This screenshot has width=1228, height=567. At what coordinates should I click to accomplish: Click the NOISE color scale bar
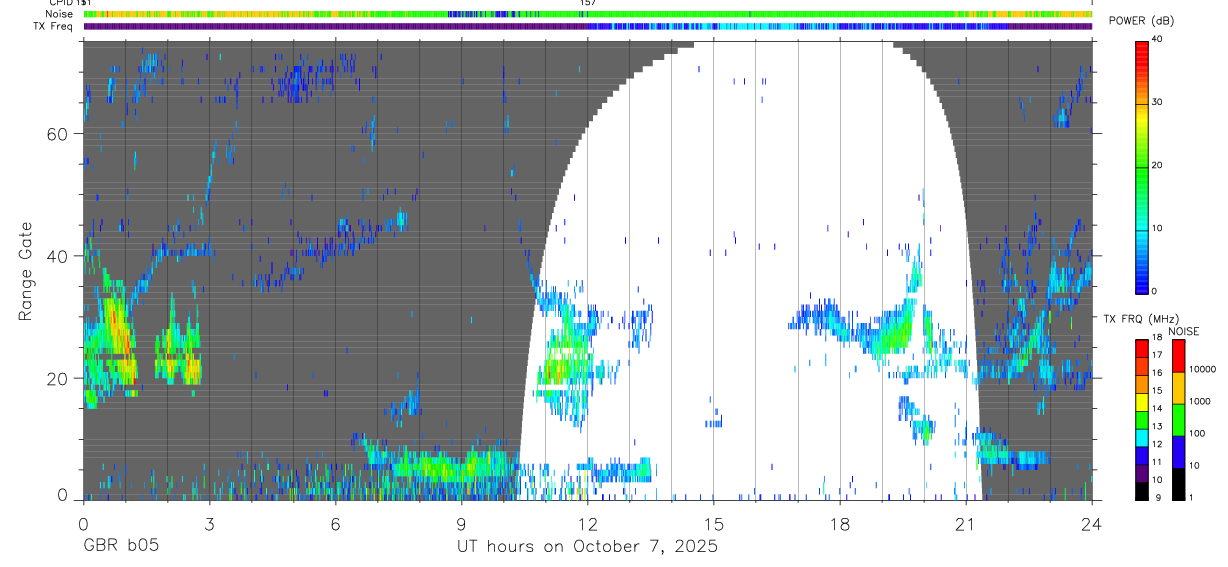[x=1178, y=419]
